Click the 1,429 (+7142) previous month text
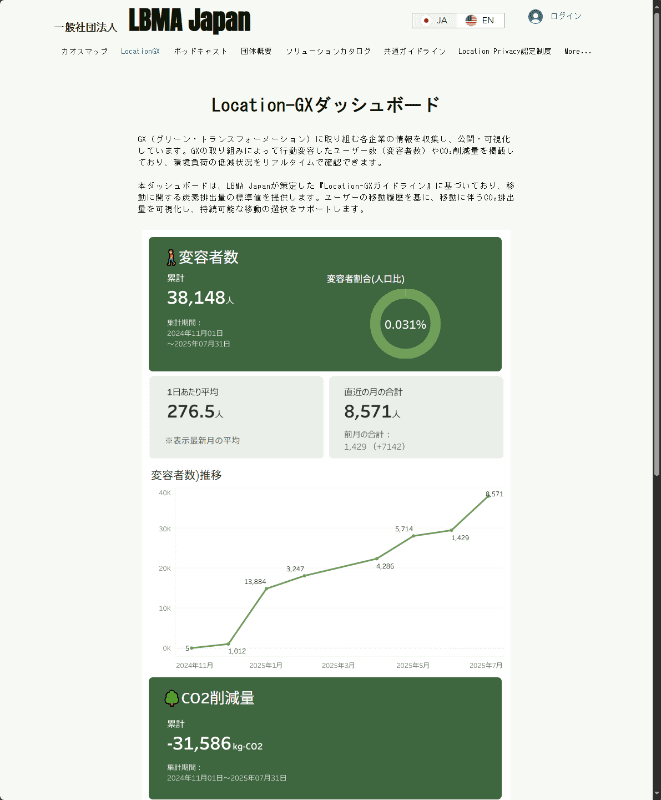 [x=374, y=446]
